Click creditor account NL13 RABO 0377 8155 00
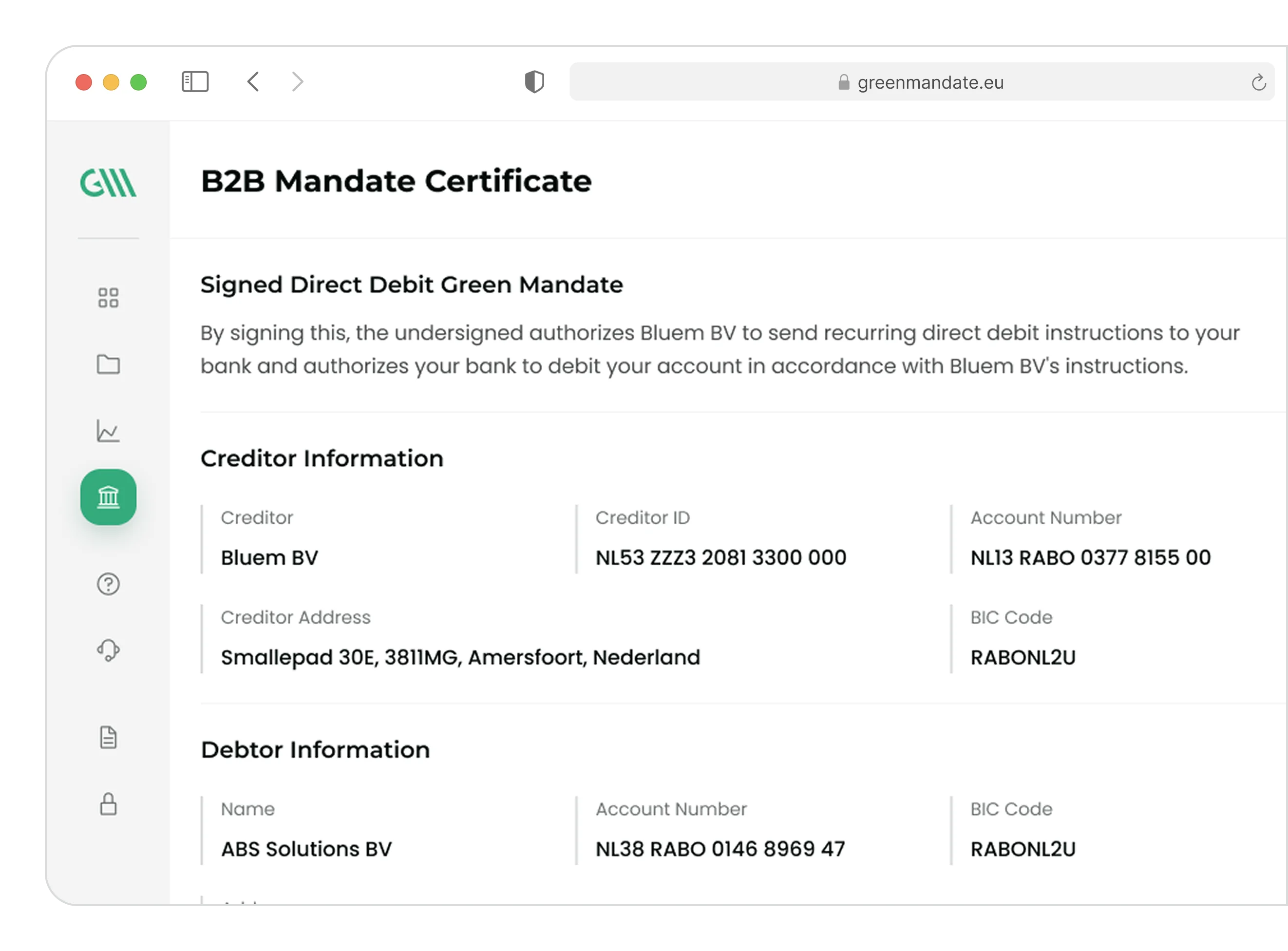1288x951 pixels. (x=1091, y=557)
